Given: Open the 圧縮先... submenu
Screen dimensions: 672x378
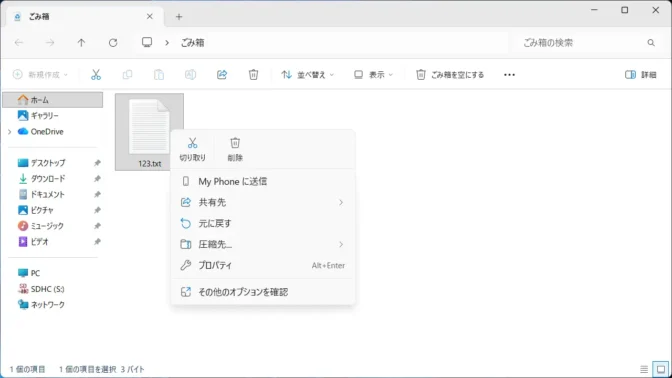Looking at the screenshot, I should coord(263,244).
